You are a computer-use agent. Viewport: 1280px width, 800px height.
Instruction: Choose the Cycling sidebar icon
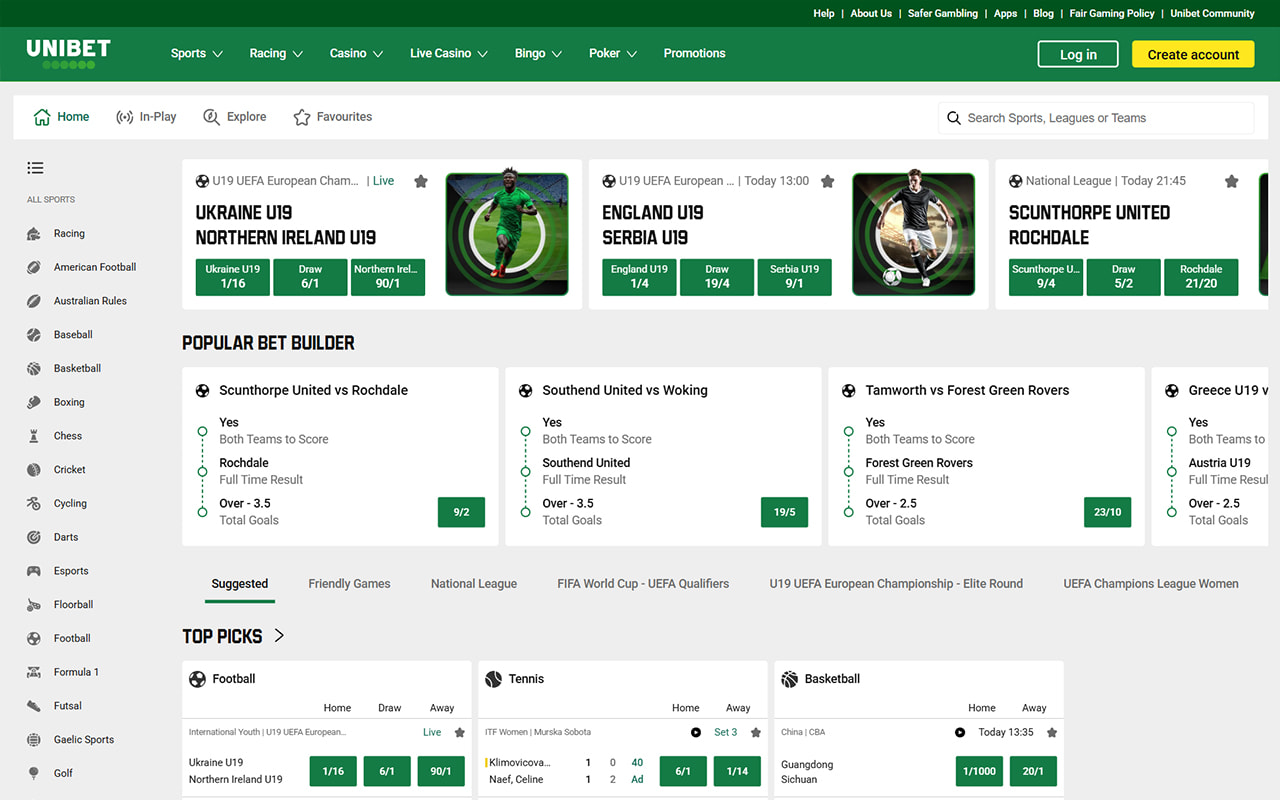tap(34, 504)
